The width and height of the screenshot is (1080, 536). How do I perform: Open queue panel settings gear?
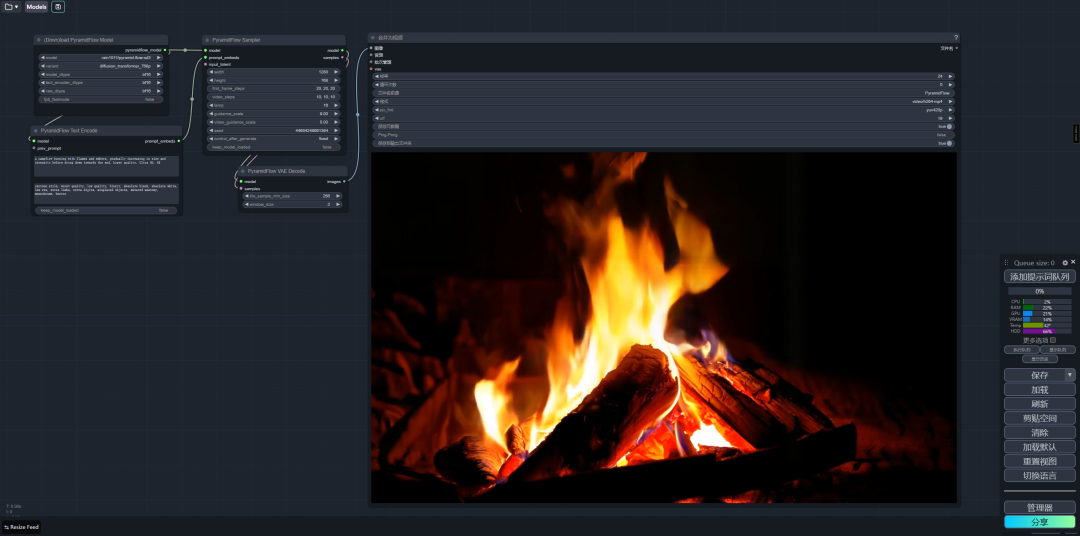click(1065, 262)
